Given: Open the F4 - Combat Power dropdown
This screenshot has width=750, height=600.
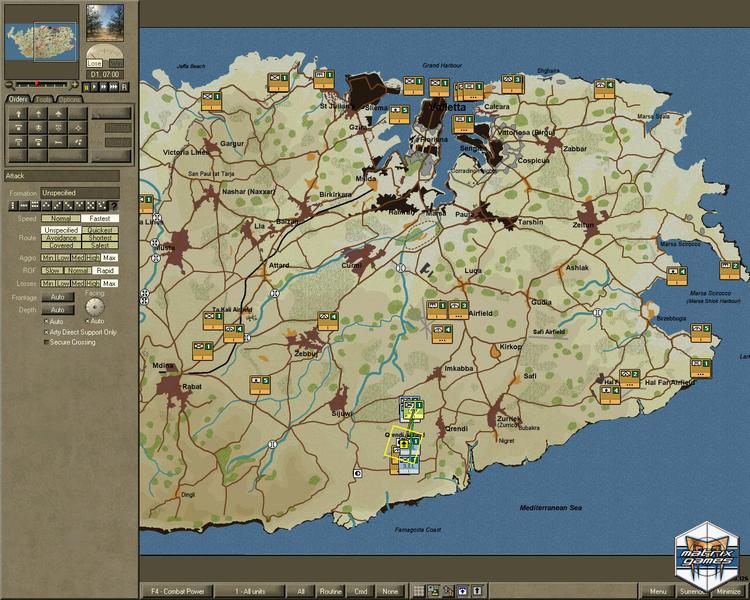Looking at the screenshot, I should [176, 591].
